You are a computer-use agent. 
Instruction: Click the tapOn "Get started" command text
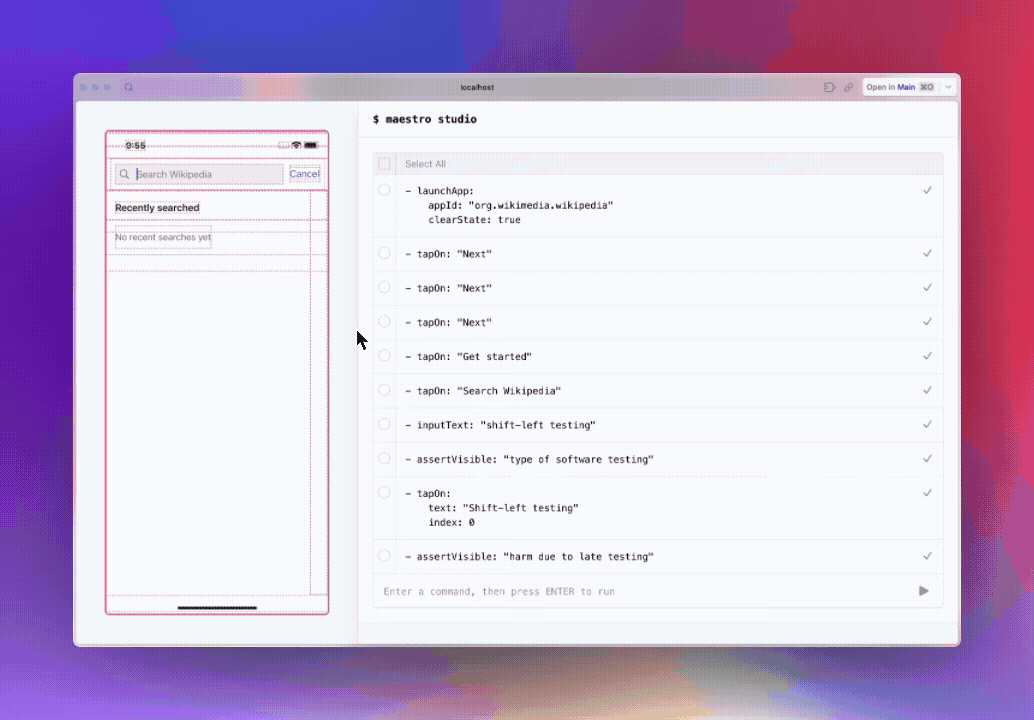[x=468, y=357]
